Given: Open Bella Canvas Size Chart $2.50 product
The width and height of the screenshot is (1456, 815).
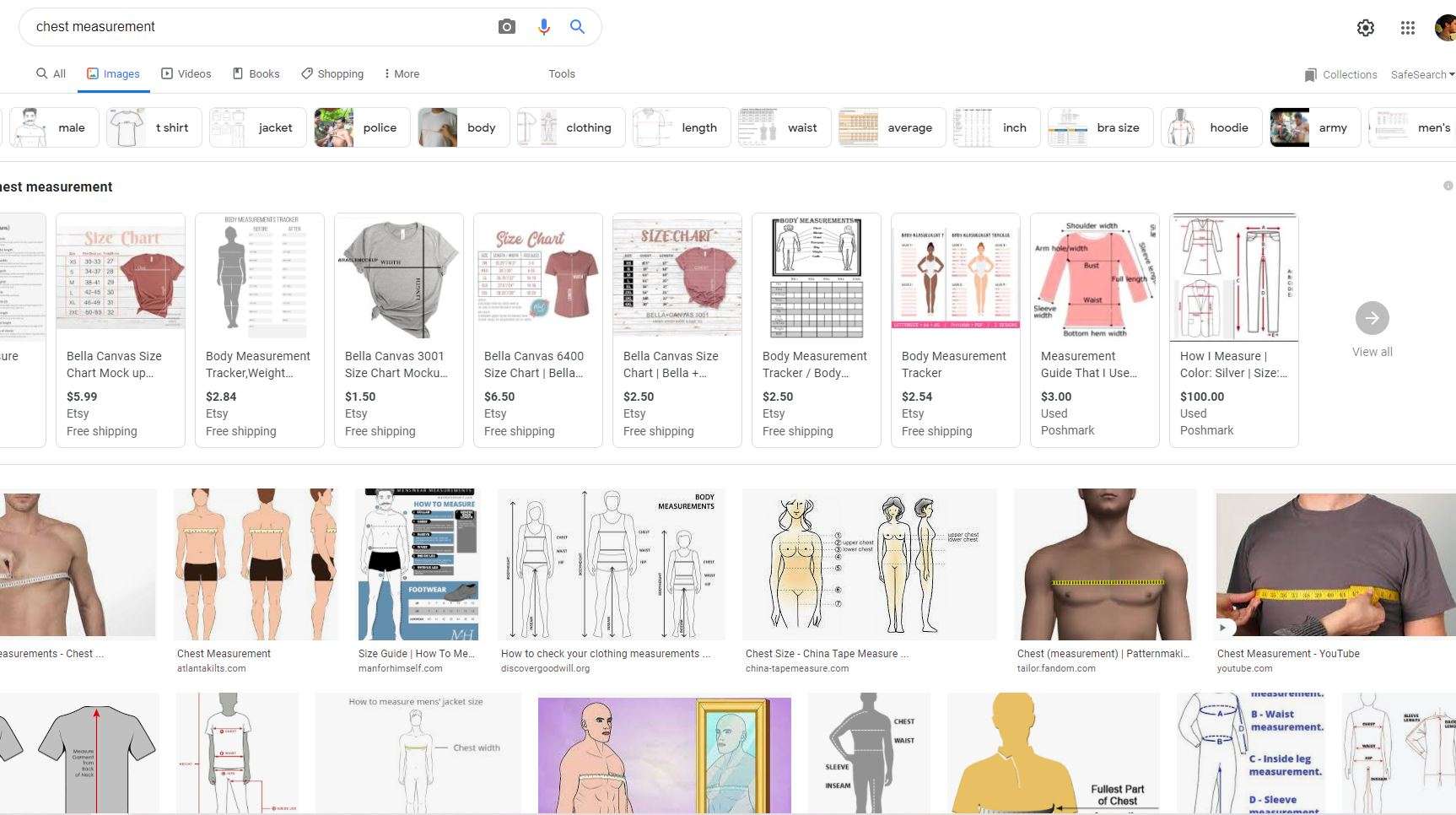Looking at the screenshot, I should (x=677, y=330).
